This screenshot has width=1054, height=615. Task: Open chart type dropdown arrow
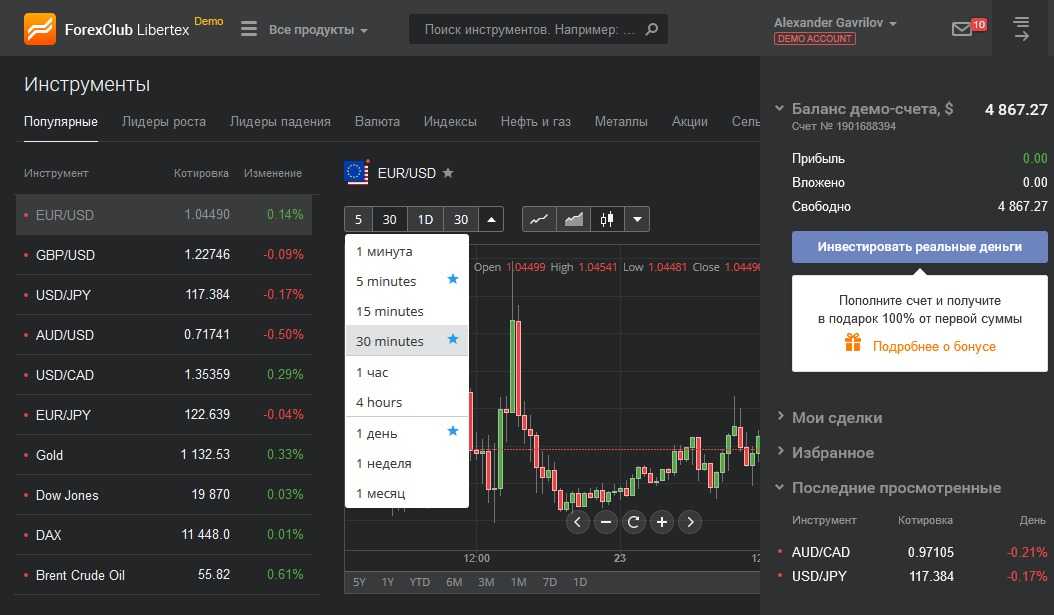point(637,219)
